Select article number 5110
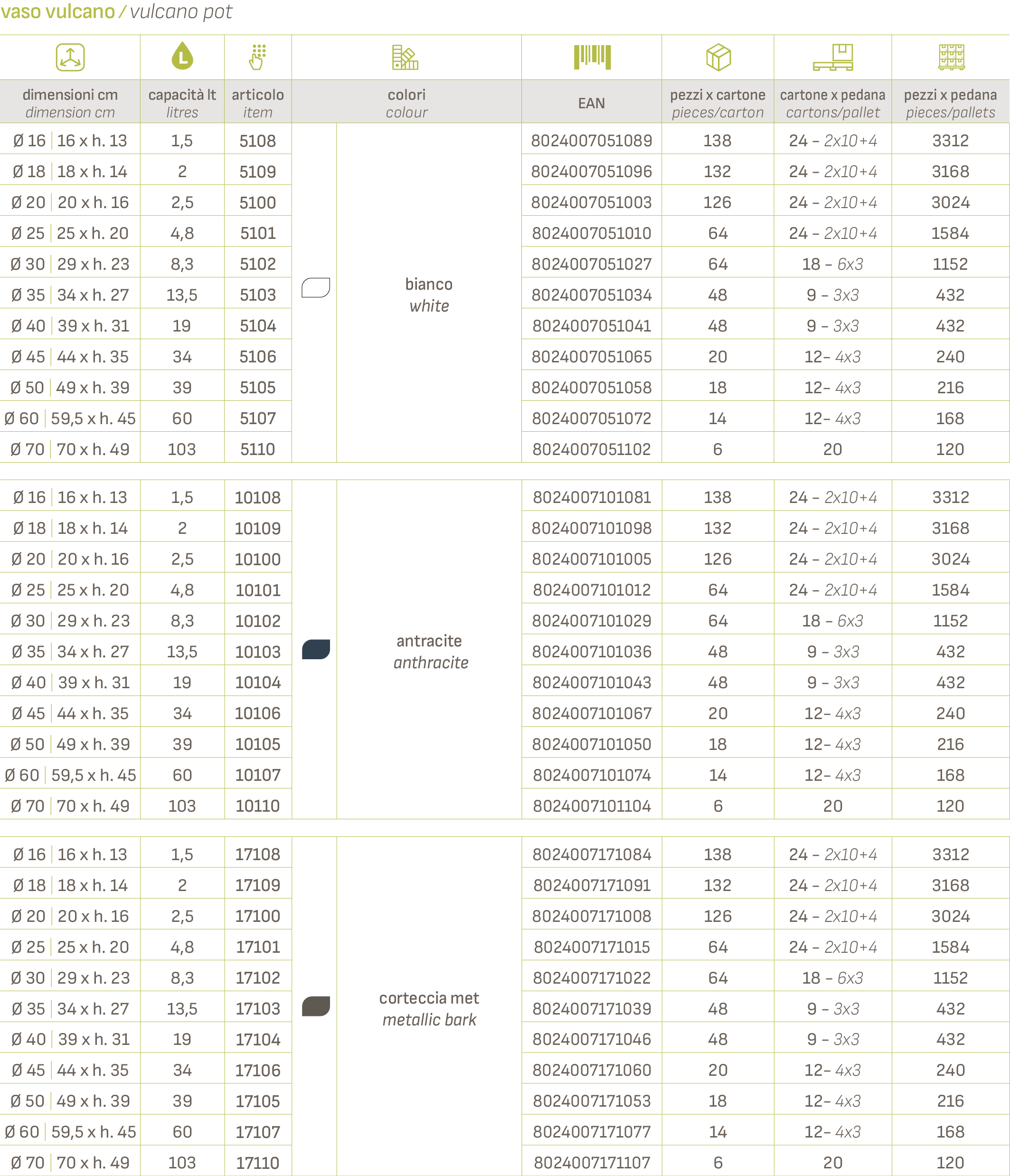Image resolution: width=1010 pixels, height=1176 pixels. click(x=258, y=449)
